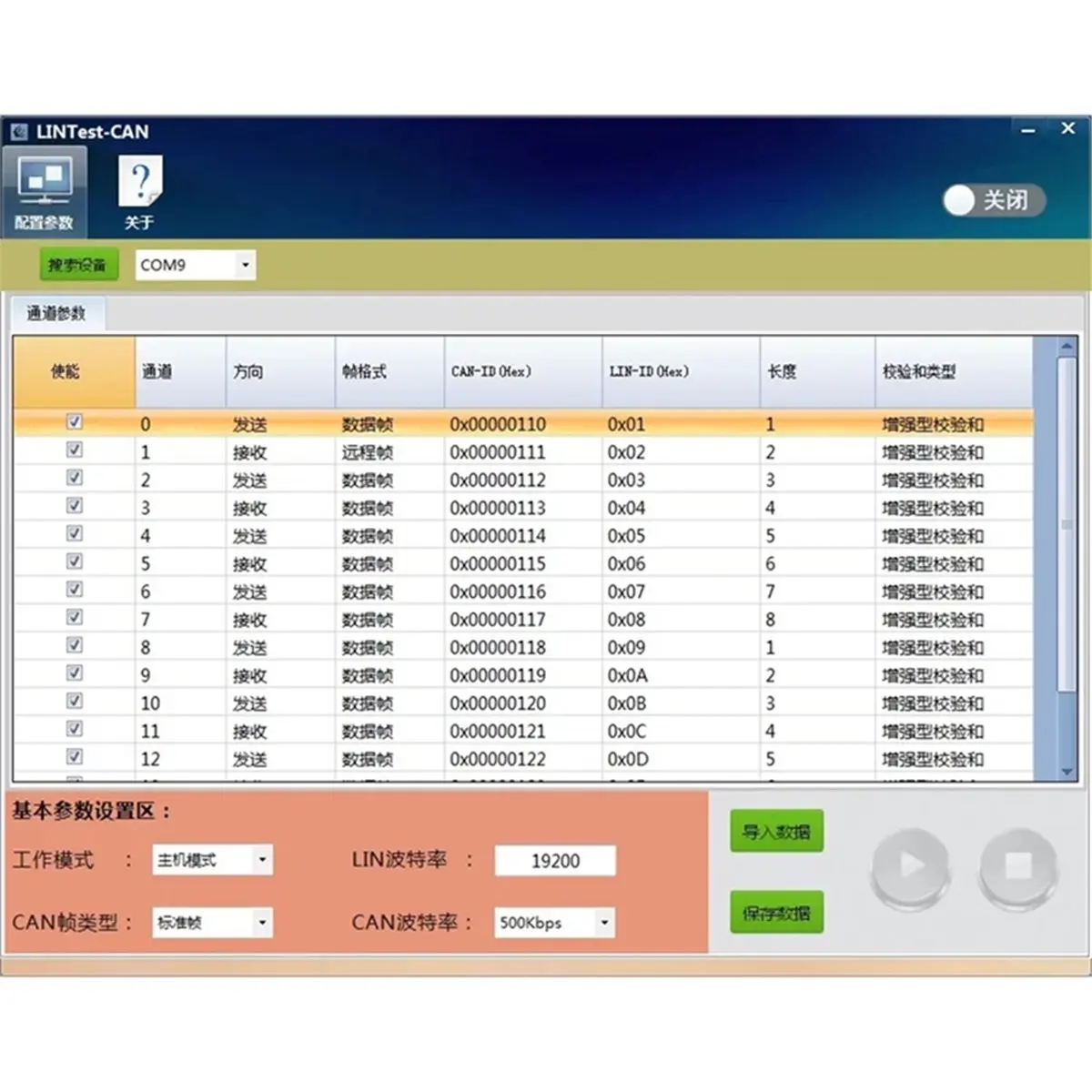
Task: Open the COM9 port dropdown
Action: [x=196, y=265]
